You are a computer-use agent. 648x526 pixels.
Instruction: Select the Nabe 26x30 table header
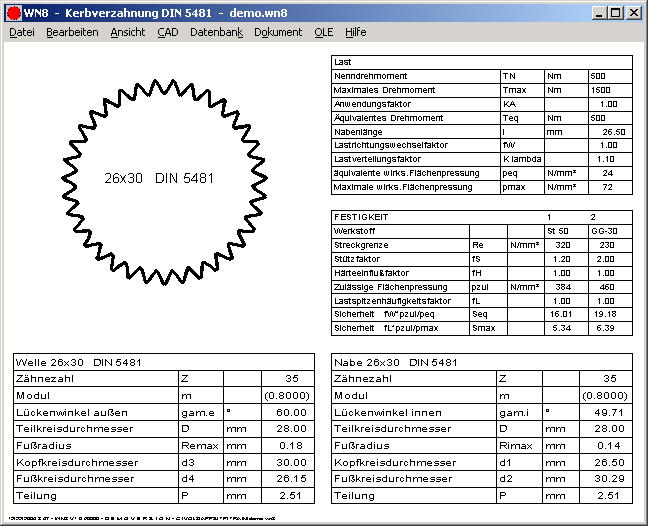pyautogui.click(x=396, y=362)
